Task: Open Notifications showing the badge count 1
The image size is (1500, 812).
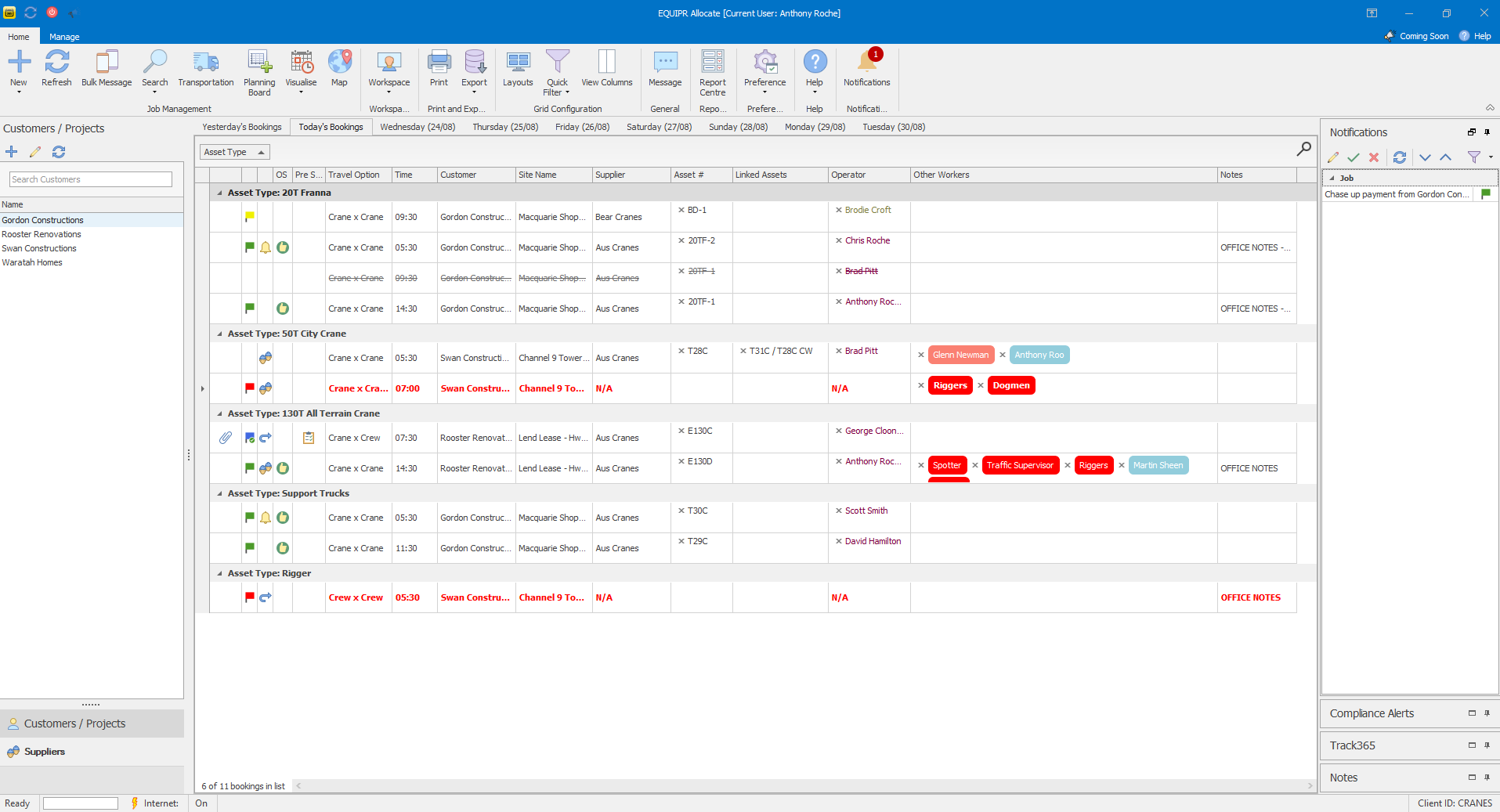Action: [x=866, y=70]
